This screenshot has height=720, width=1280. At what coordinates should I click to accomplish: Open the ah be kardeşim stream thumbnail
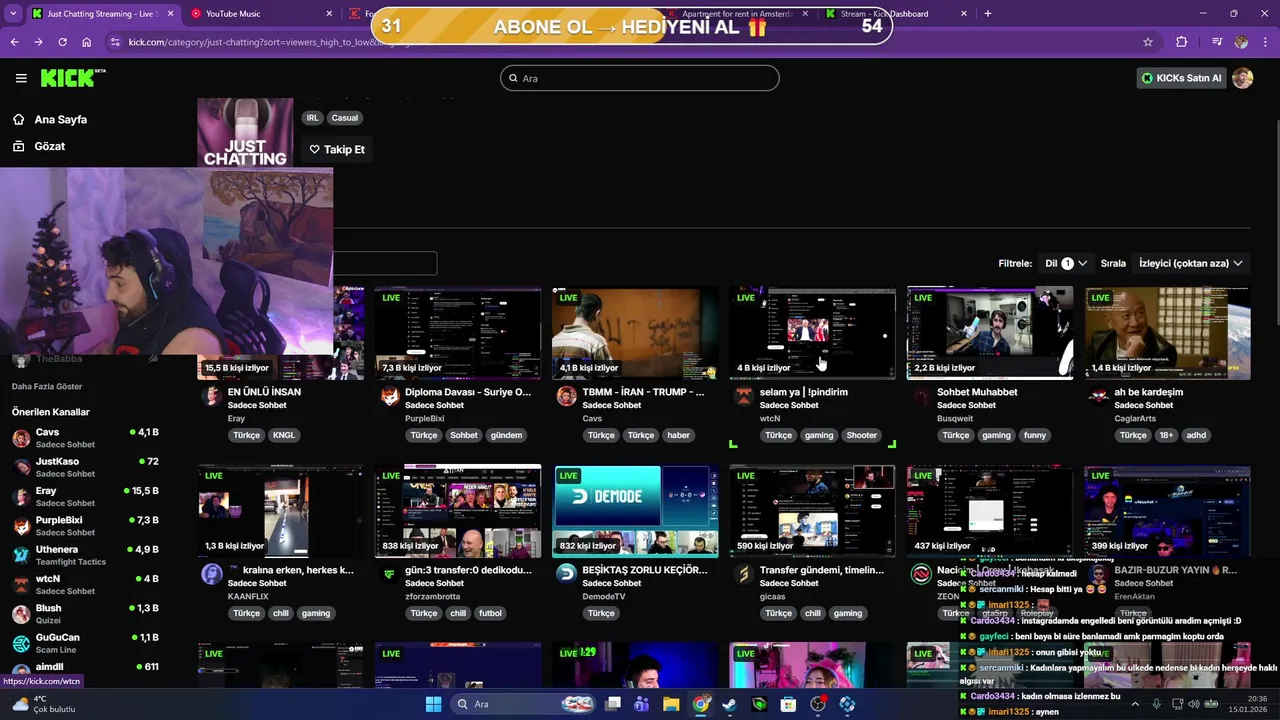pos(1167,333)
